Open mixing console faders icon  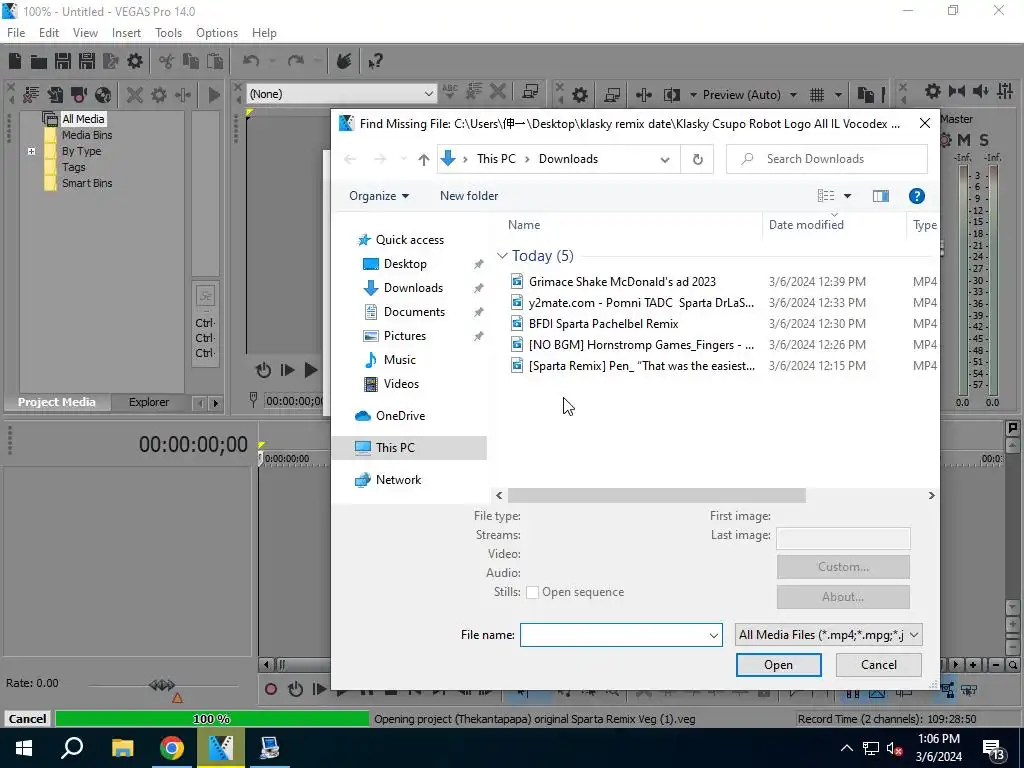(x=1005, y=91)
